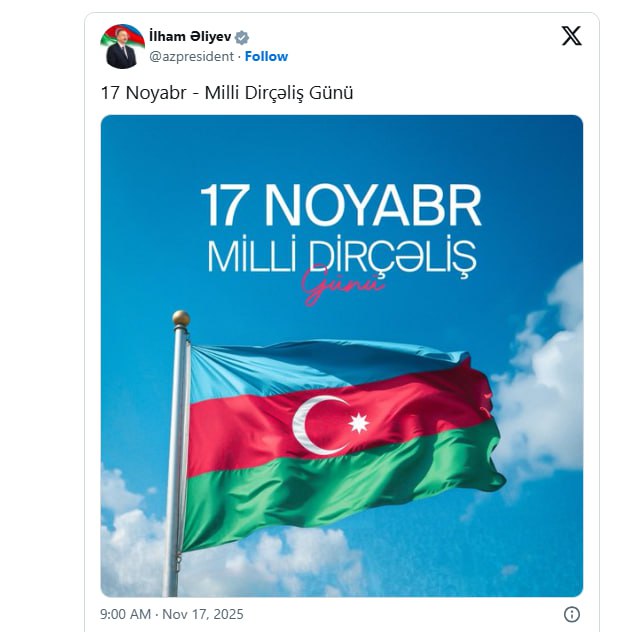Viewport: 629px width, 632px height.
Task: Click the golden ball atop the flagpole
Action: (180, 319)
